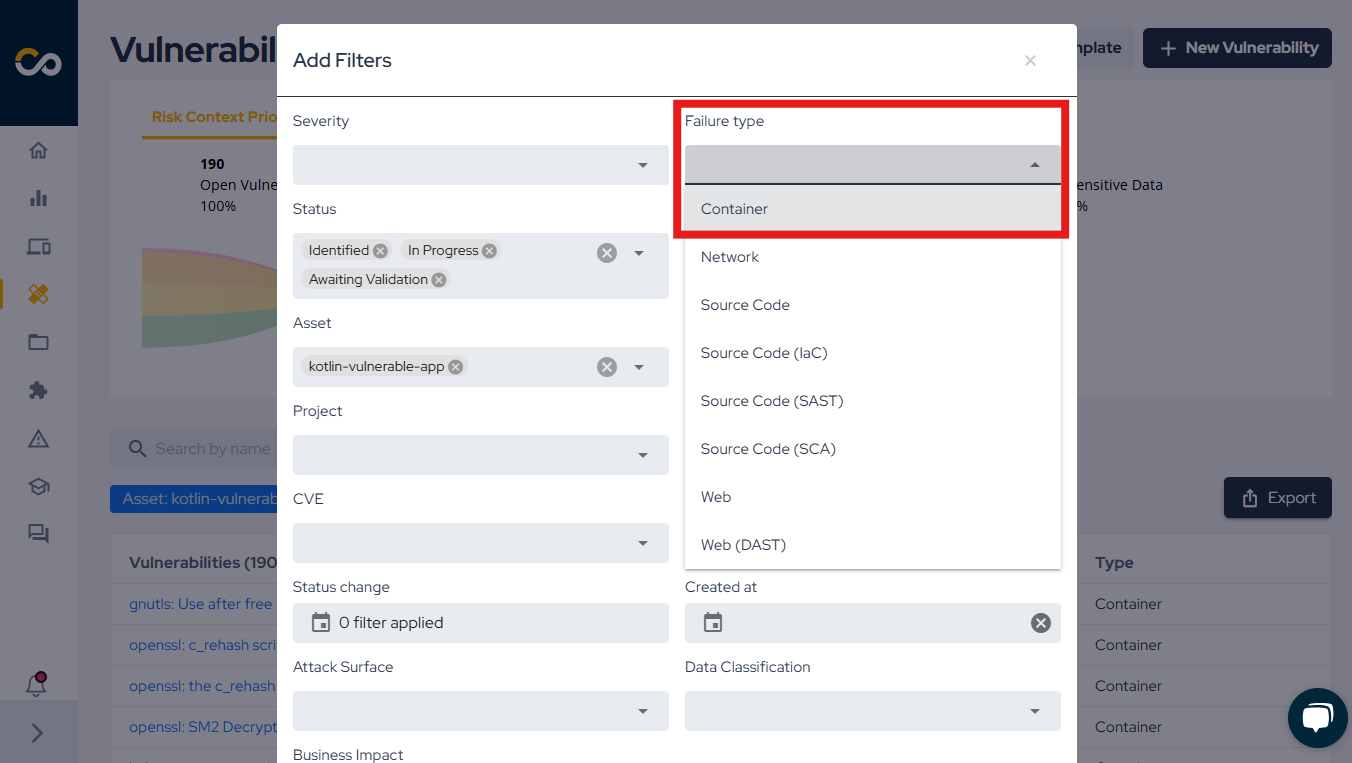The image size is (1352, 763).
Task: Open the bar chart dashboard icon
Action: click(38, 198)
